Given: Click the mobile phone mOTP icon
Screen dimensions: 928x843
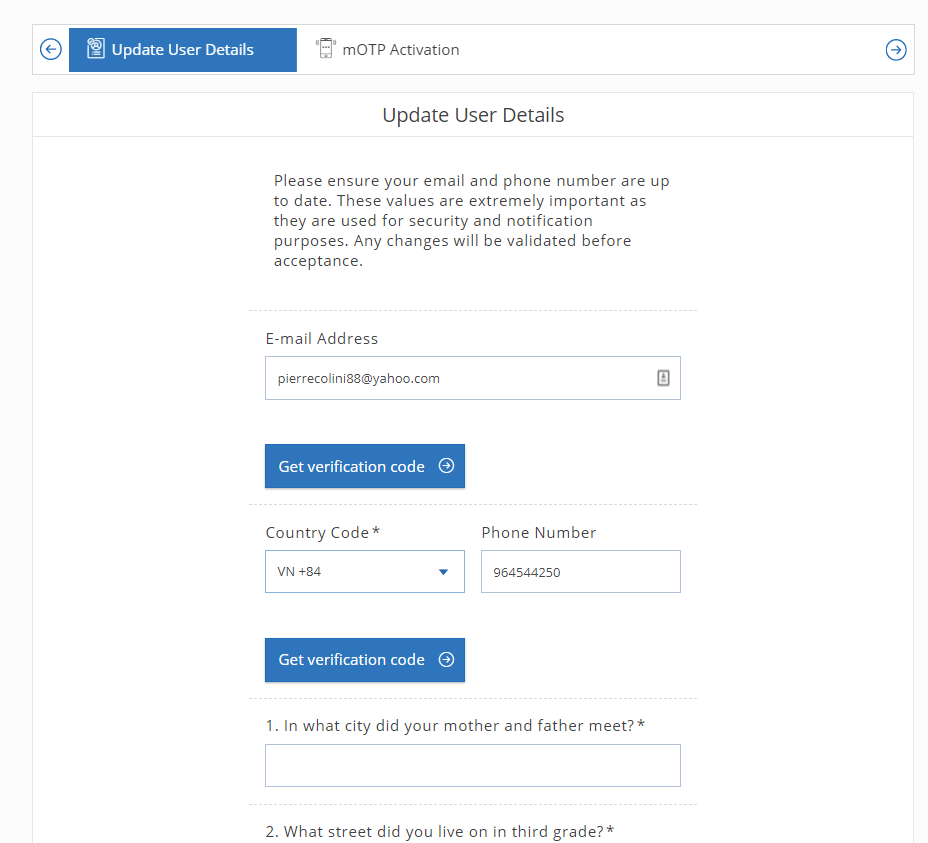Looking at the screenshot, I should [x=326, y=49].
